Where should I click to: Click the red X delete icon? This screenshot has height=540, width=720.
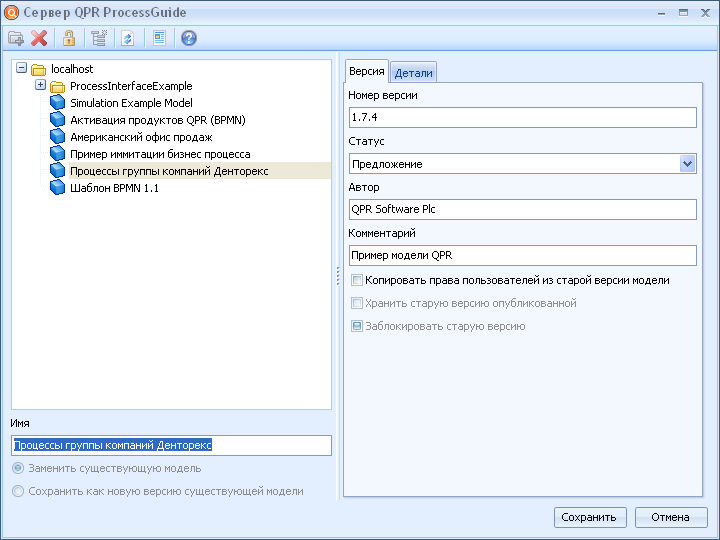point(39,38)
